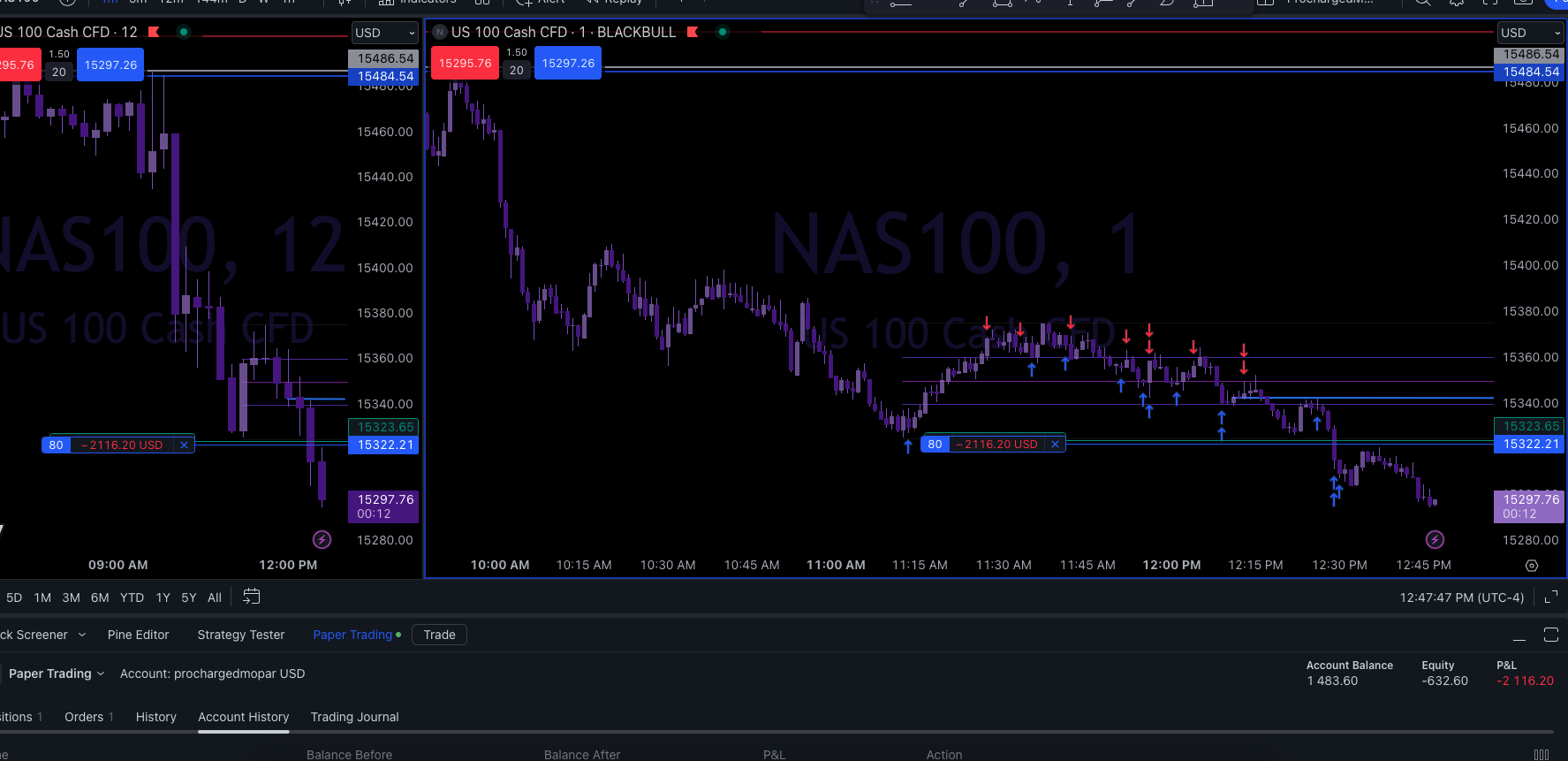Select 1Y time range
This screenshot has height=761, width=1568.
[163, 597]
